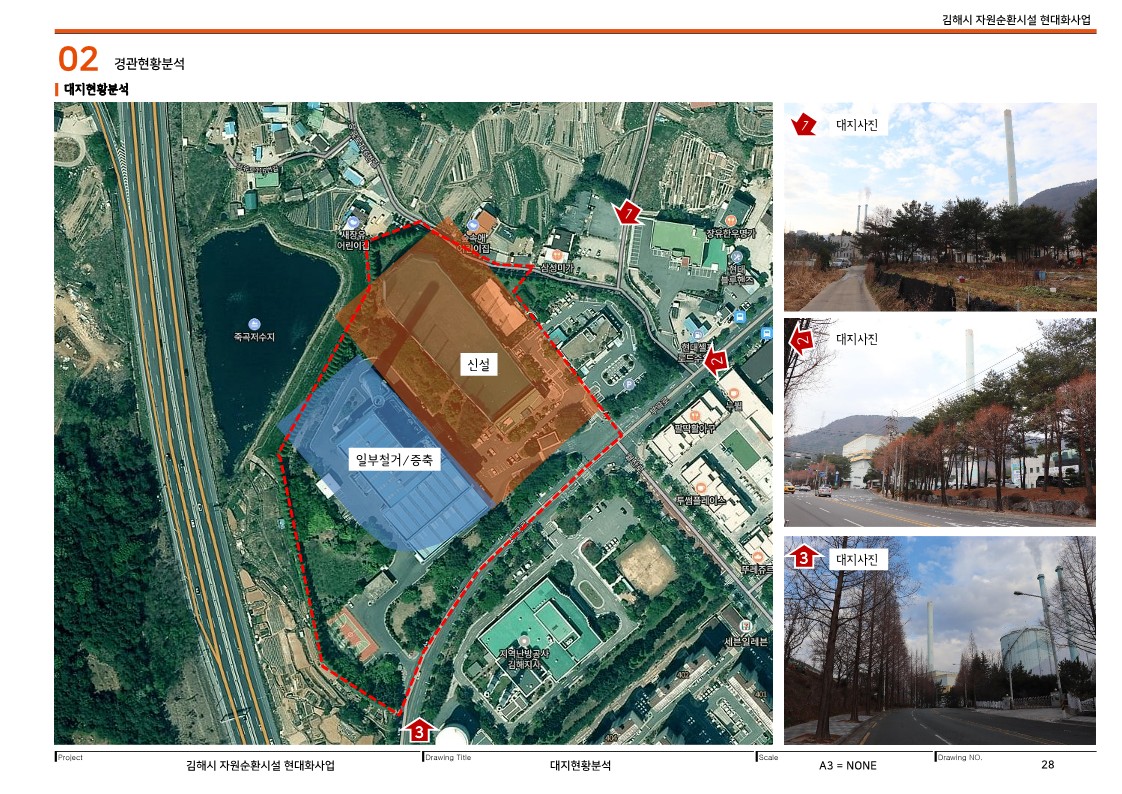Click arrow badge 7 beside top photo
Screen dimensions: 1122x794
[x=804, y=125]
